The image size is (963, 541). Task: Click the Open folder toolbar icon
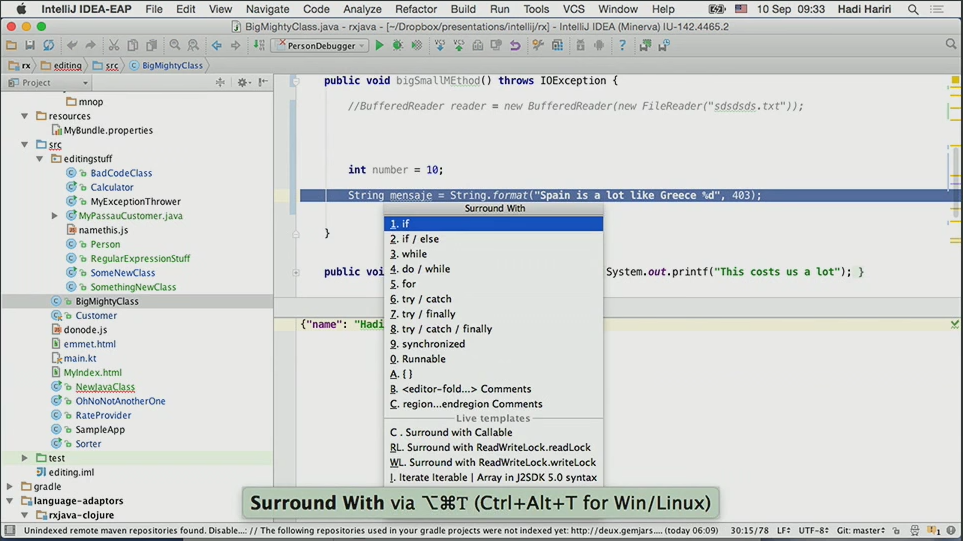[x=11, y=45]
